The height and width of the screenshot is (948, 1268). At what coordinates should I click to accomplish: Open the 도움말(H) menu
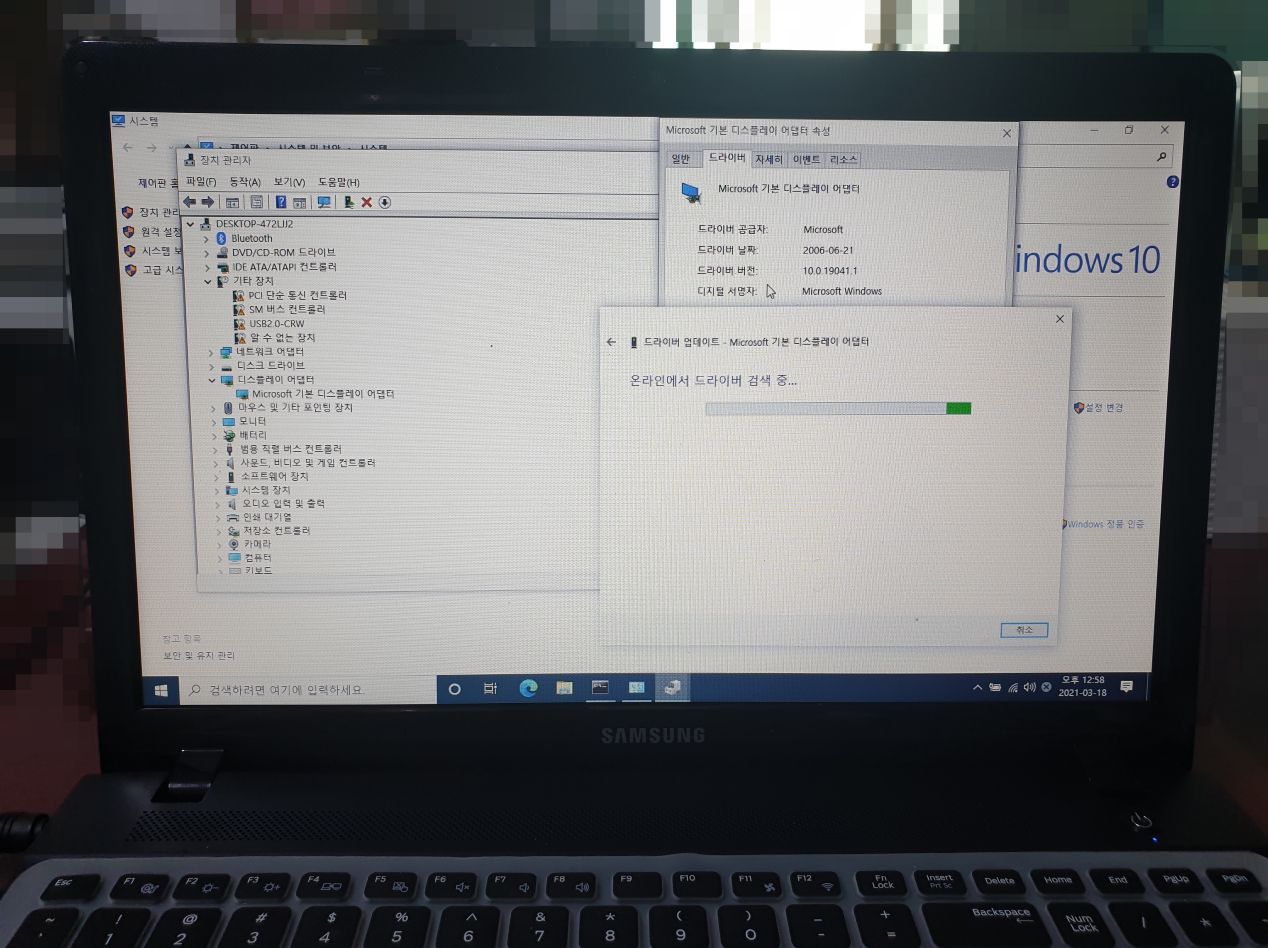tap(339, 182)
